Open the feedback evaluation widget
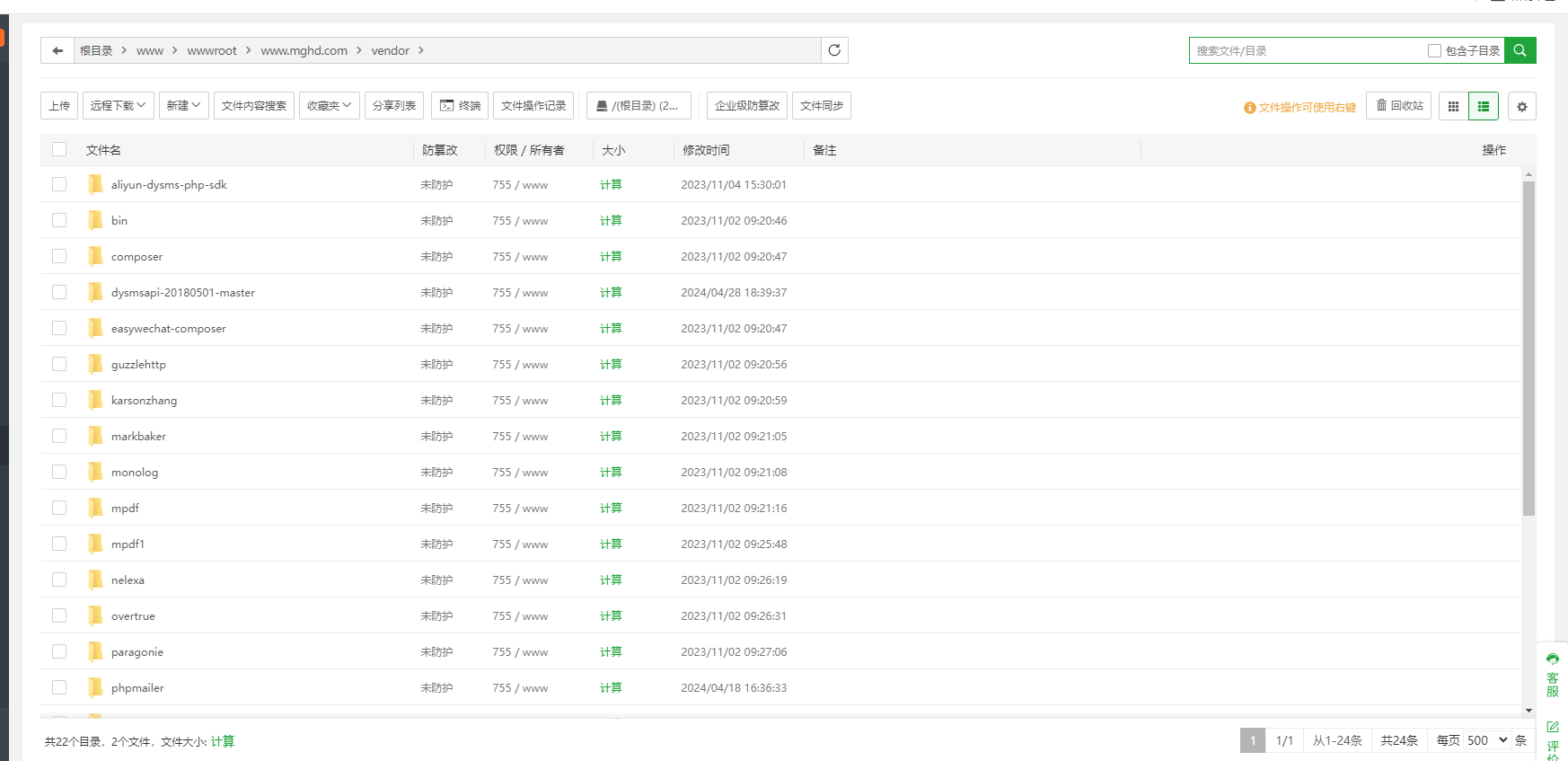Viewport: 1568px width, 761px height. (1553, 739)
